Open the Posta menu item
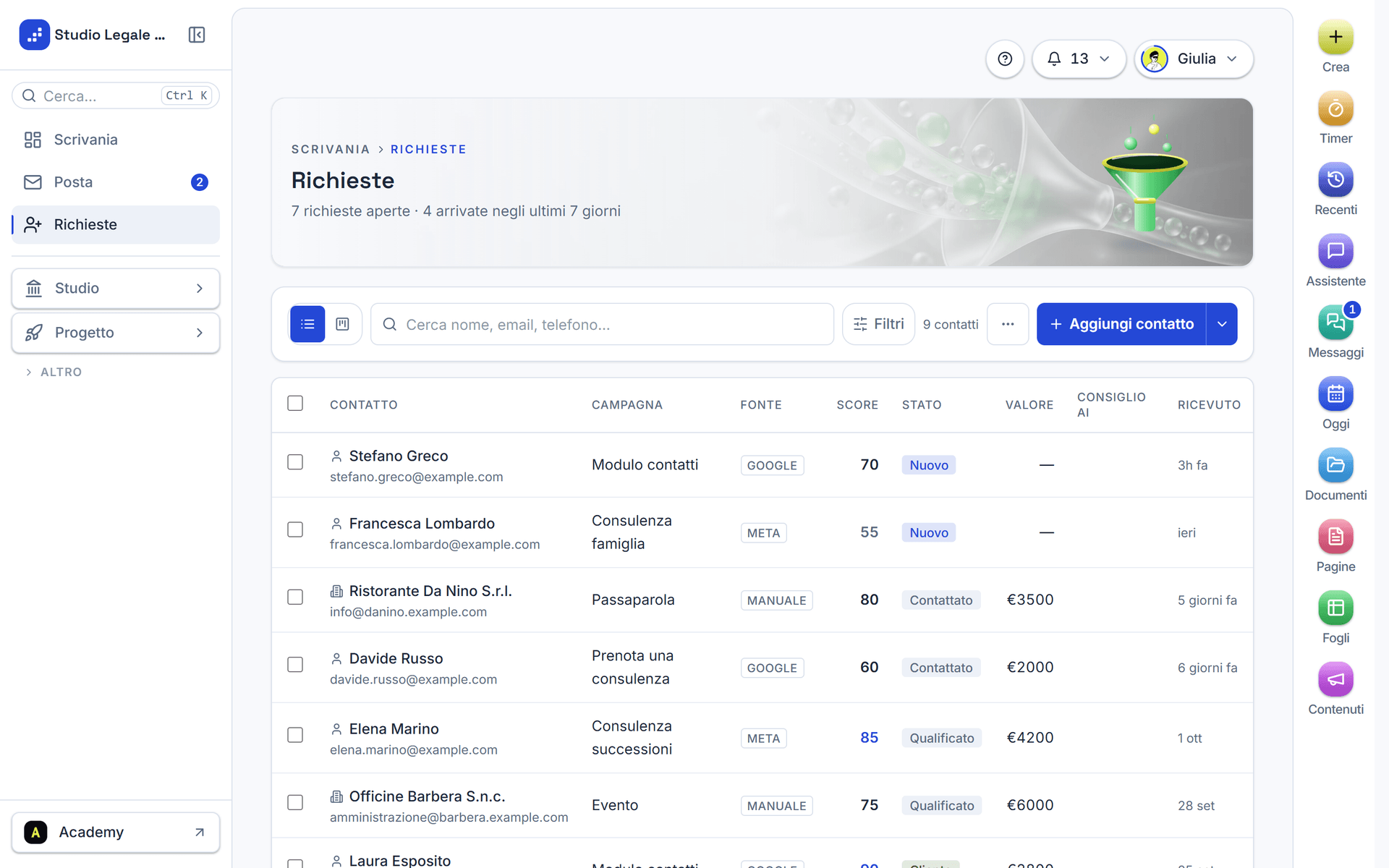This screenshot has width=1389, height=868. pyautogui.click(x=116, y=182)
